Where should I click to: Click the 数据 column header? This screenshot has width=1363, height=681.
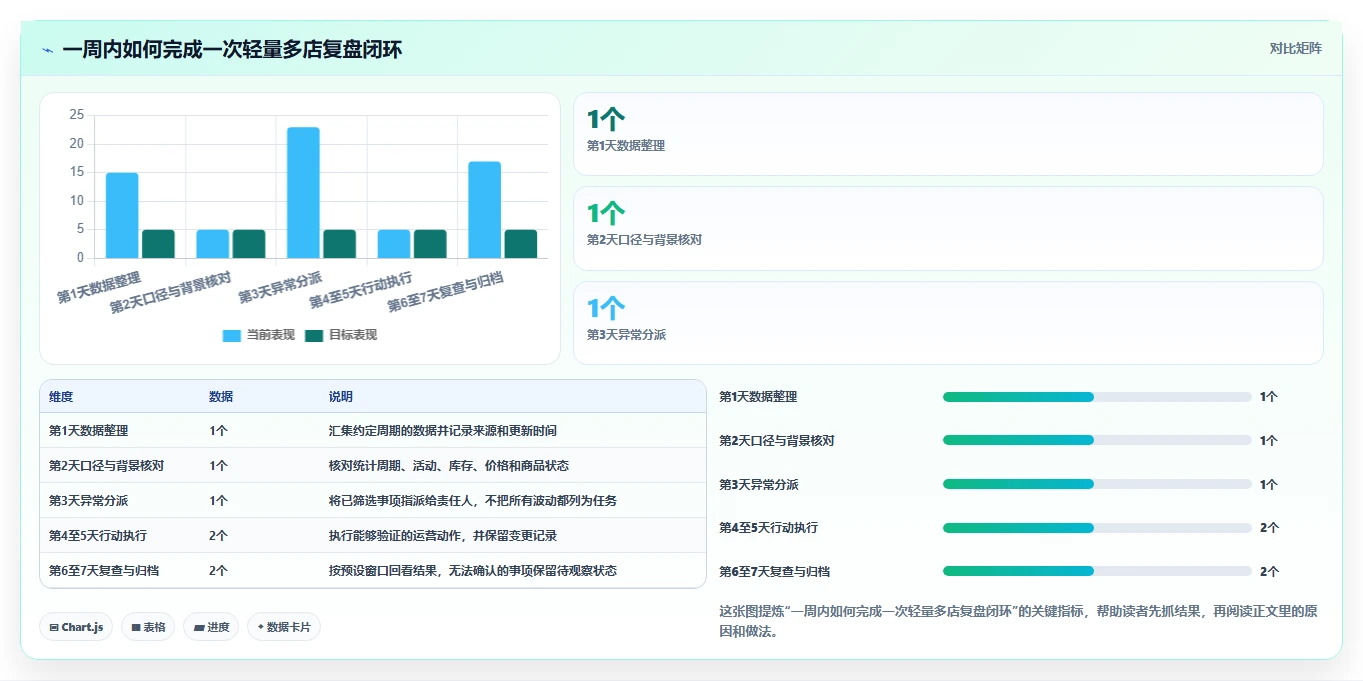tap(221, 397)
